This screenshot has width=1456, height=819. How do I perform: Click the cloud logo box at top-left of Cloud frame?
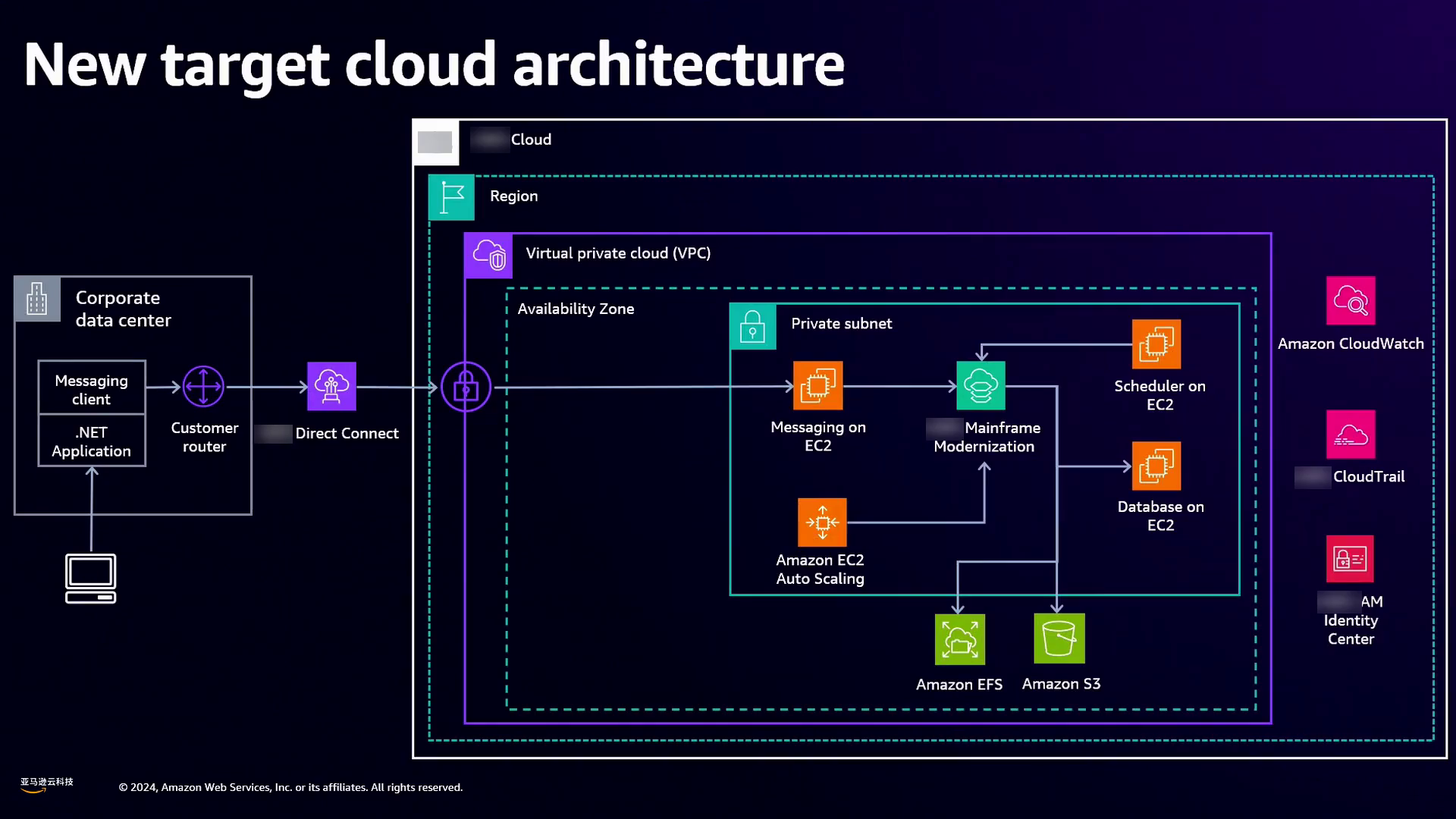click(x=436, y=142)
